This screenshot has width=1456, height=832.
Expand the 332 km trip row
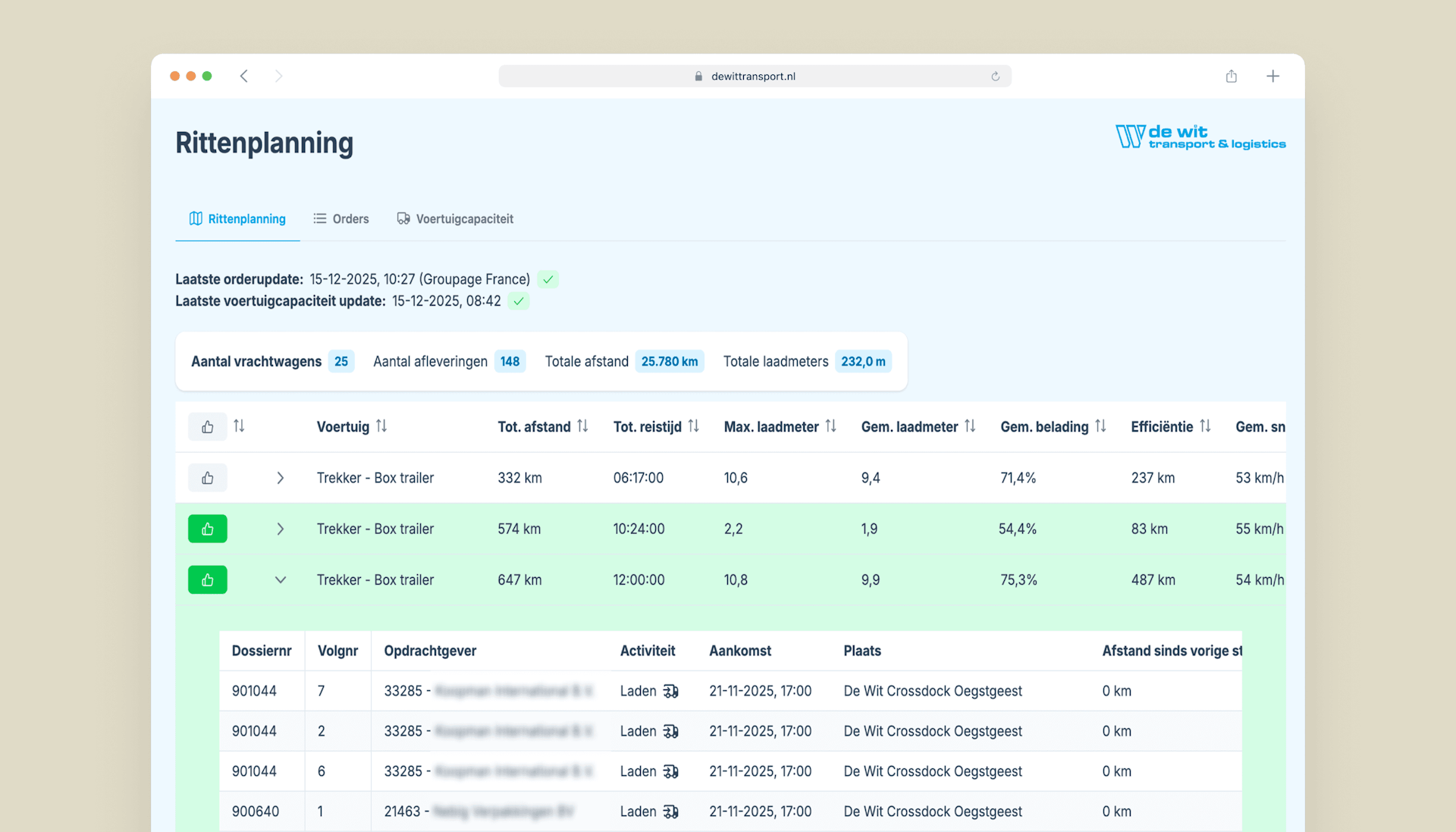point(280,478)
